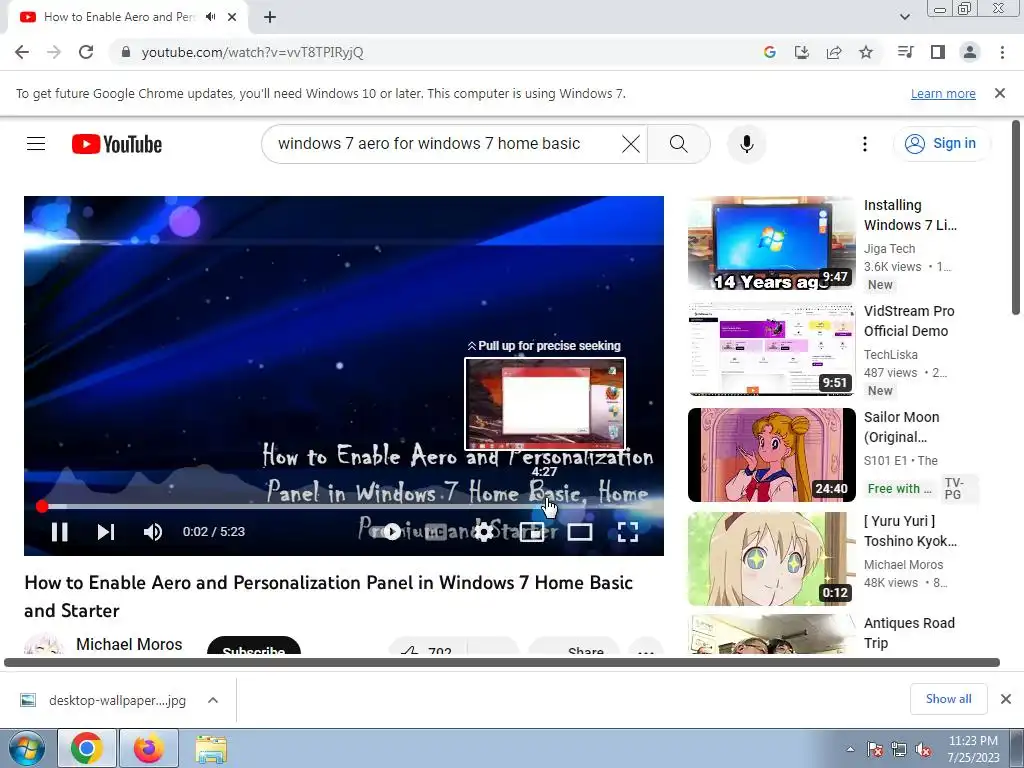Open Firefox from taskbar
Image resolution: width=1024 pixels, height=768 pixels.
click(149, 748)
